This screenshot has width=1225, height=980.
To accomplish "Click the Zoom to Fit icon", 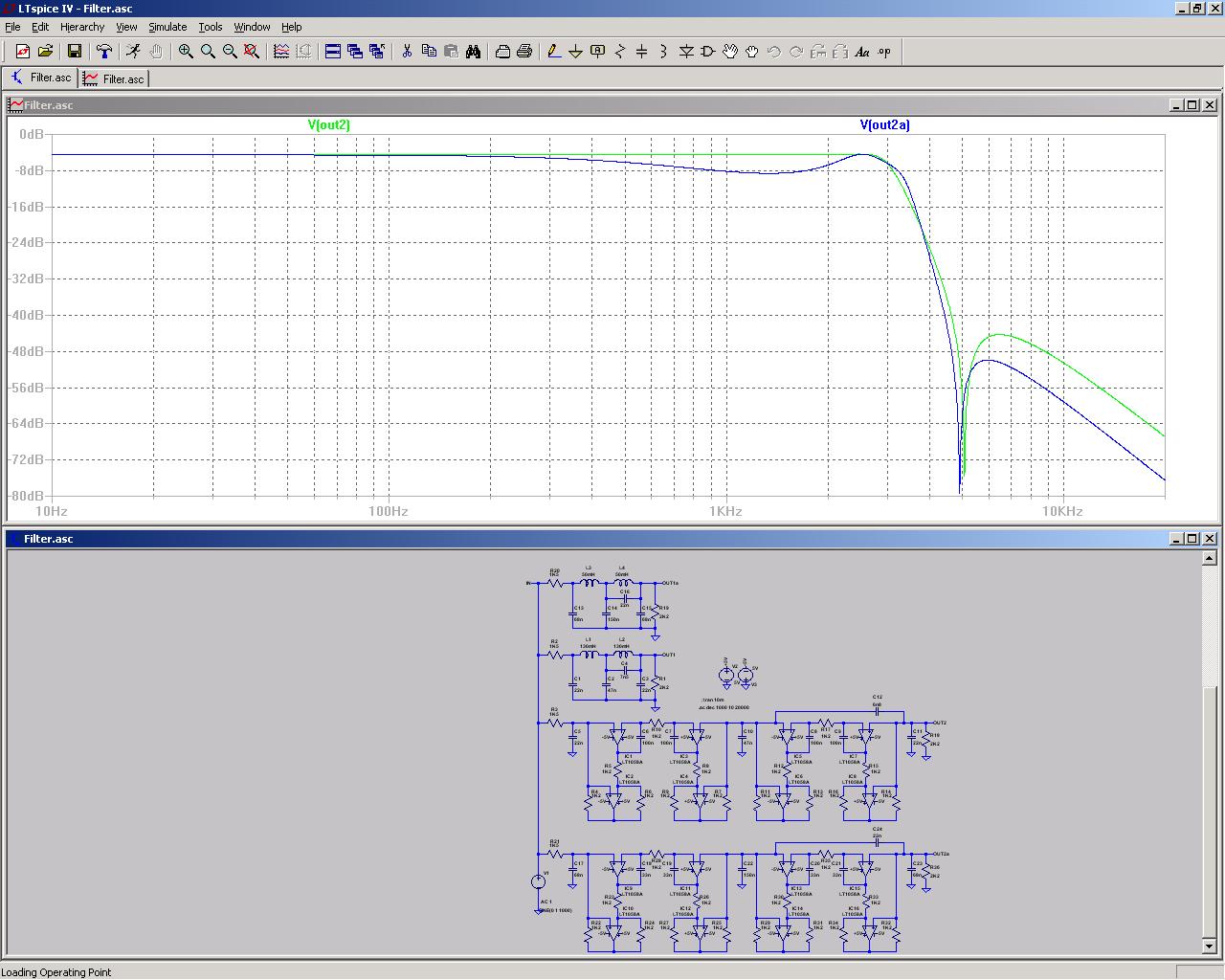I will 252,52.
